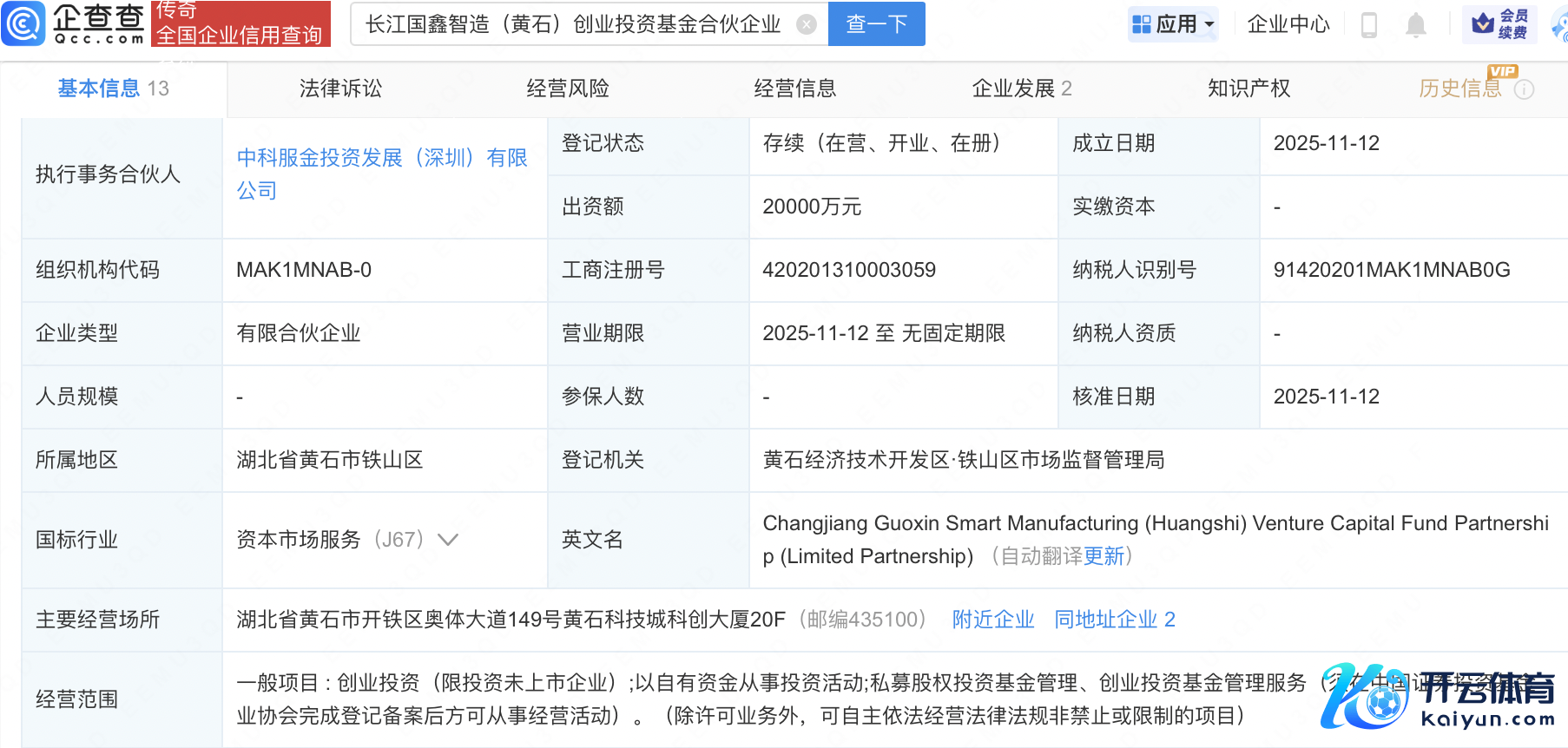
Task: Click the 企业中心 menu item
Action: 1288,24
